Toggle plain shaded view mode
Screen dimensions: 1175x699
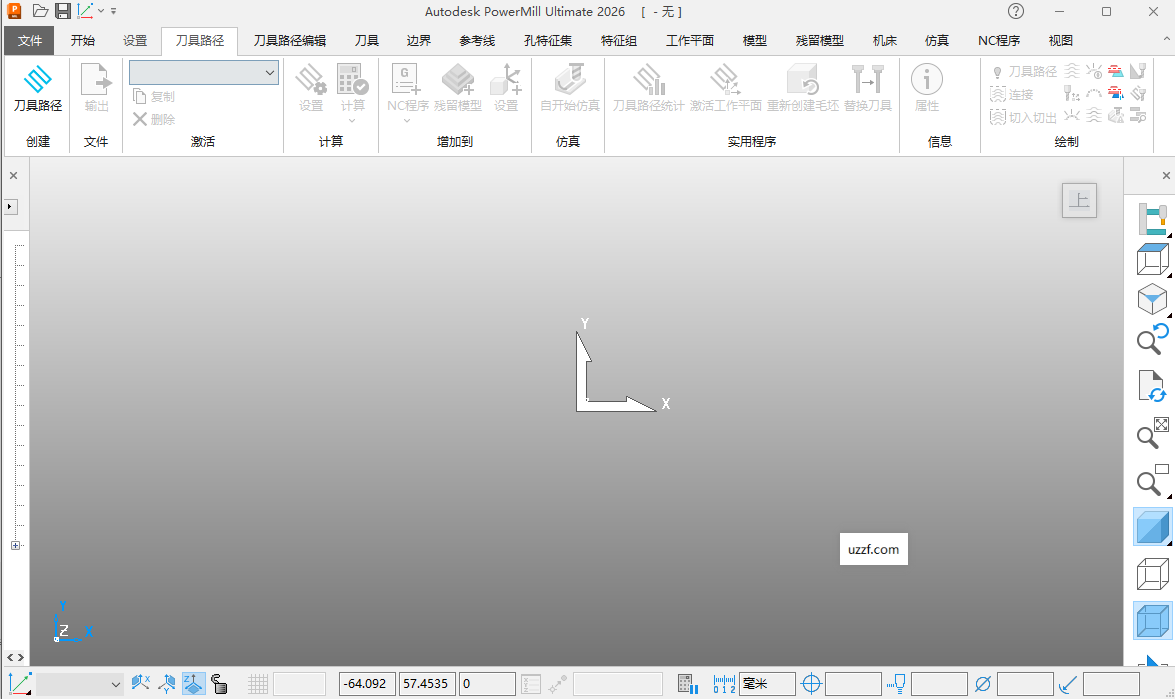click(1152, 527)
